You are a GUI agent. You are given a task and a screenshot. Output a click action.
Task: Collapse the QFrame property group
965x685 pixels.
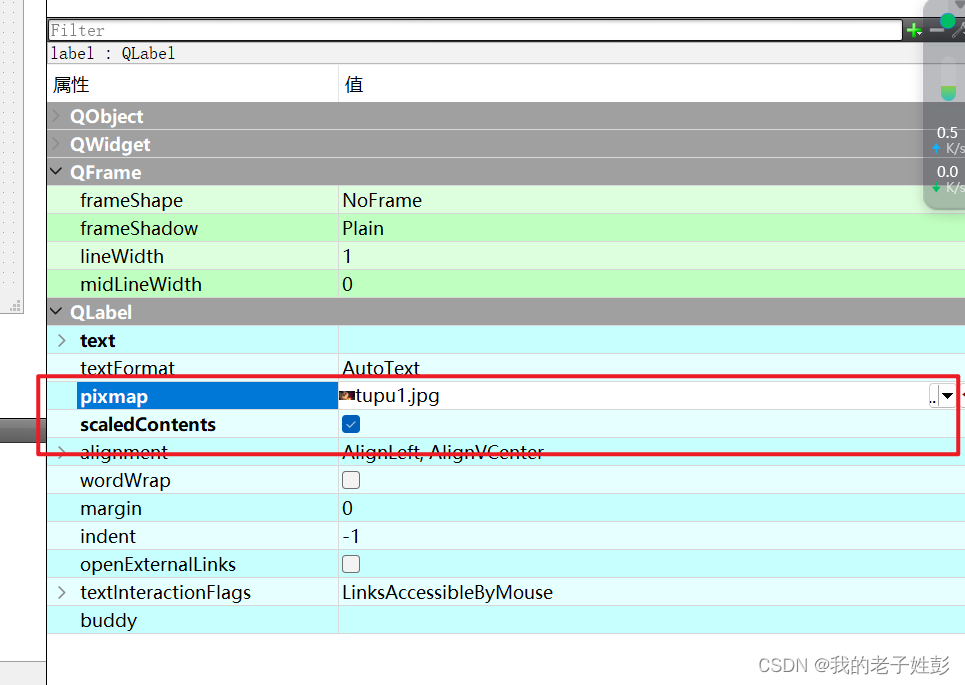(x=57, y=172)
